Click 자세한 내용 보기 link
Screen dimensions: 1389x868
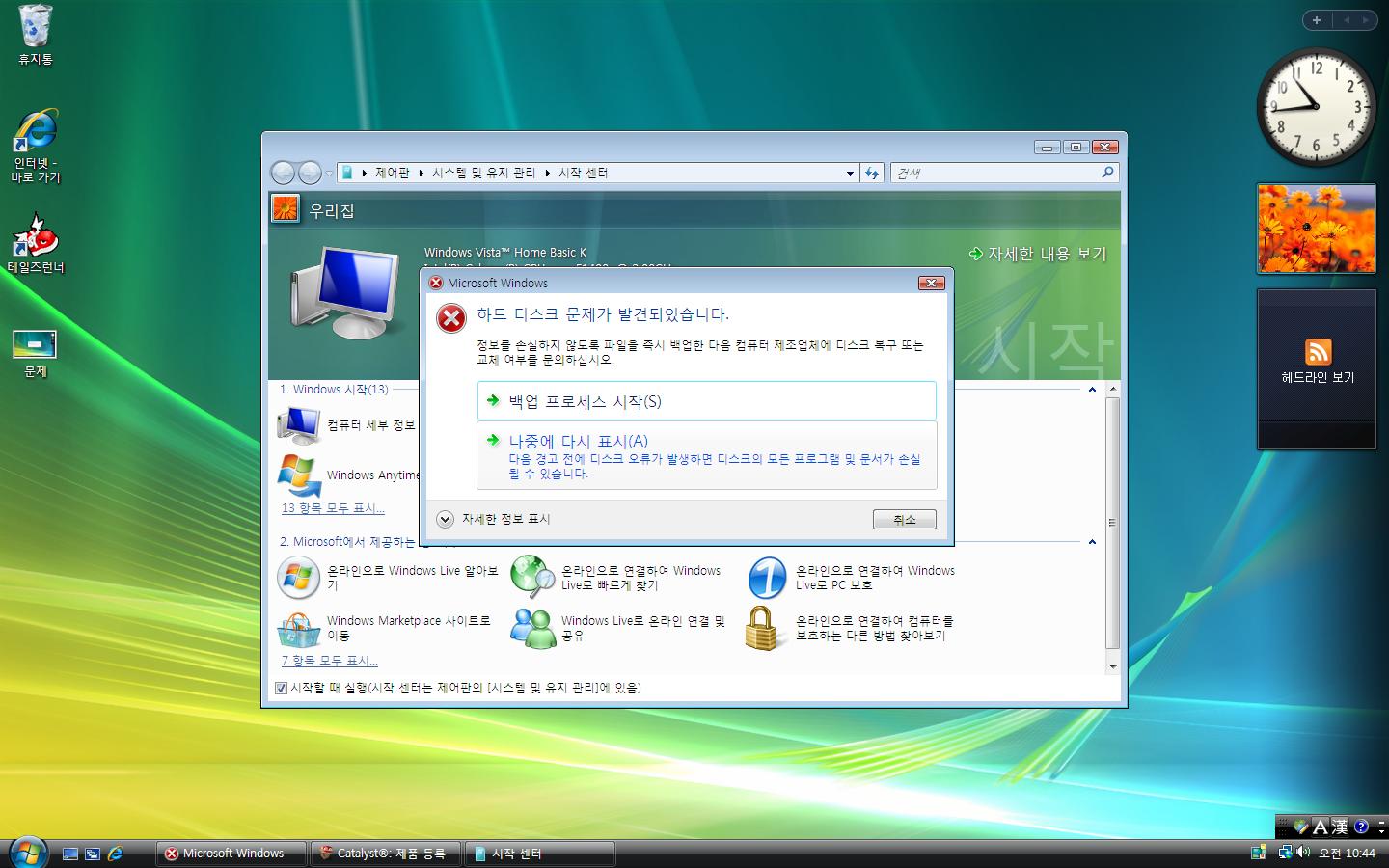(x=1038, y=254)
